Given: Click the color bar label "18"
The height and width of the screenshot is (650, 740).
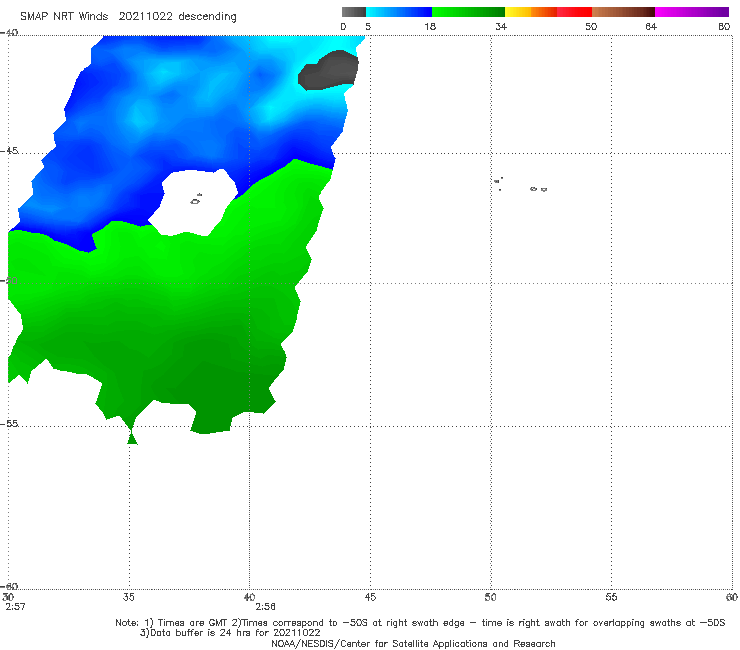Looking at the screenshot, I should coord(430,27).
